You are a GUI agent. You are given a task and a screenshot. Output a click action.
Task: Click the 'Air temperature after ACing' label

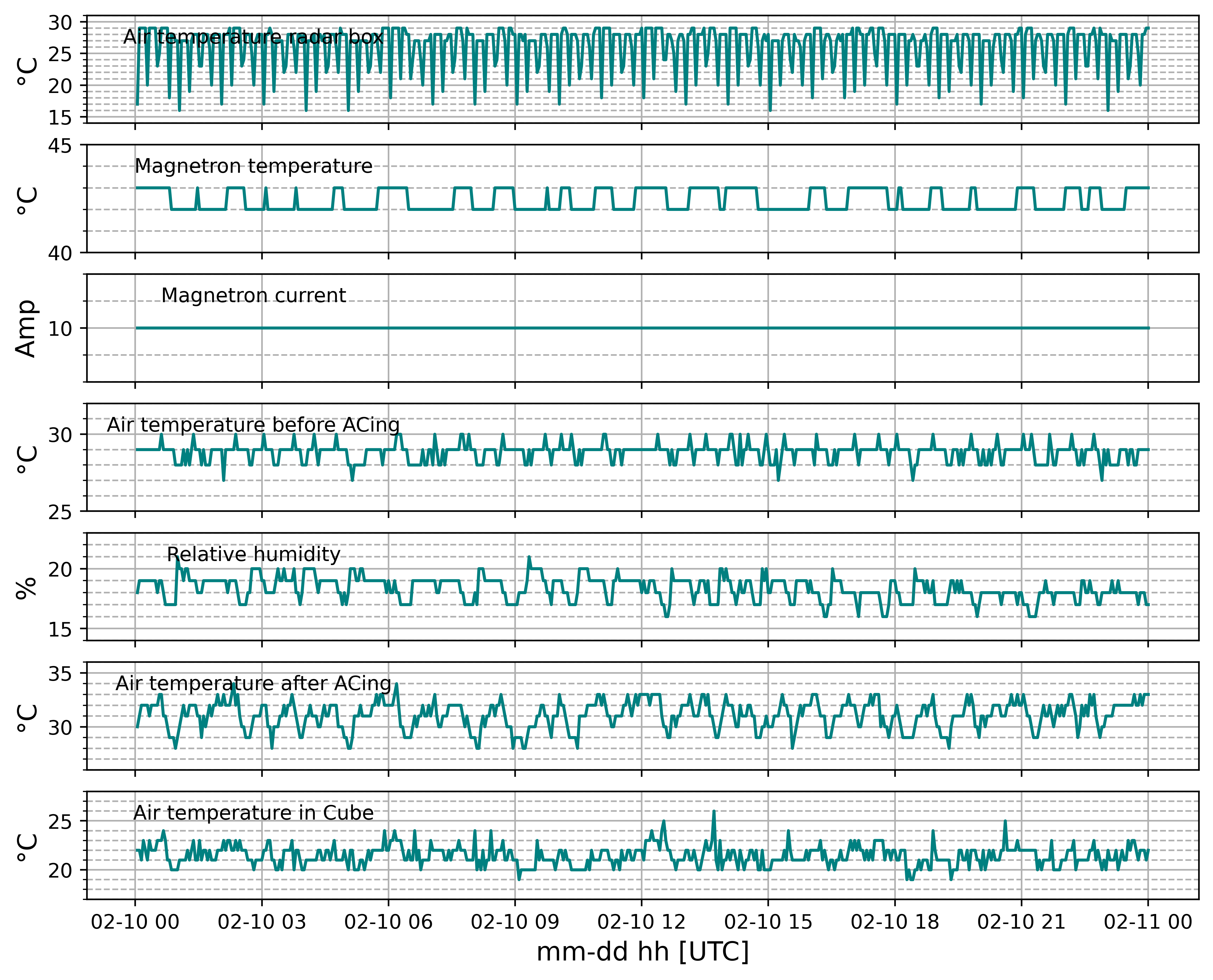tap(253, 684)
